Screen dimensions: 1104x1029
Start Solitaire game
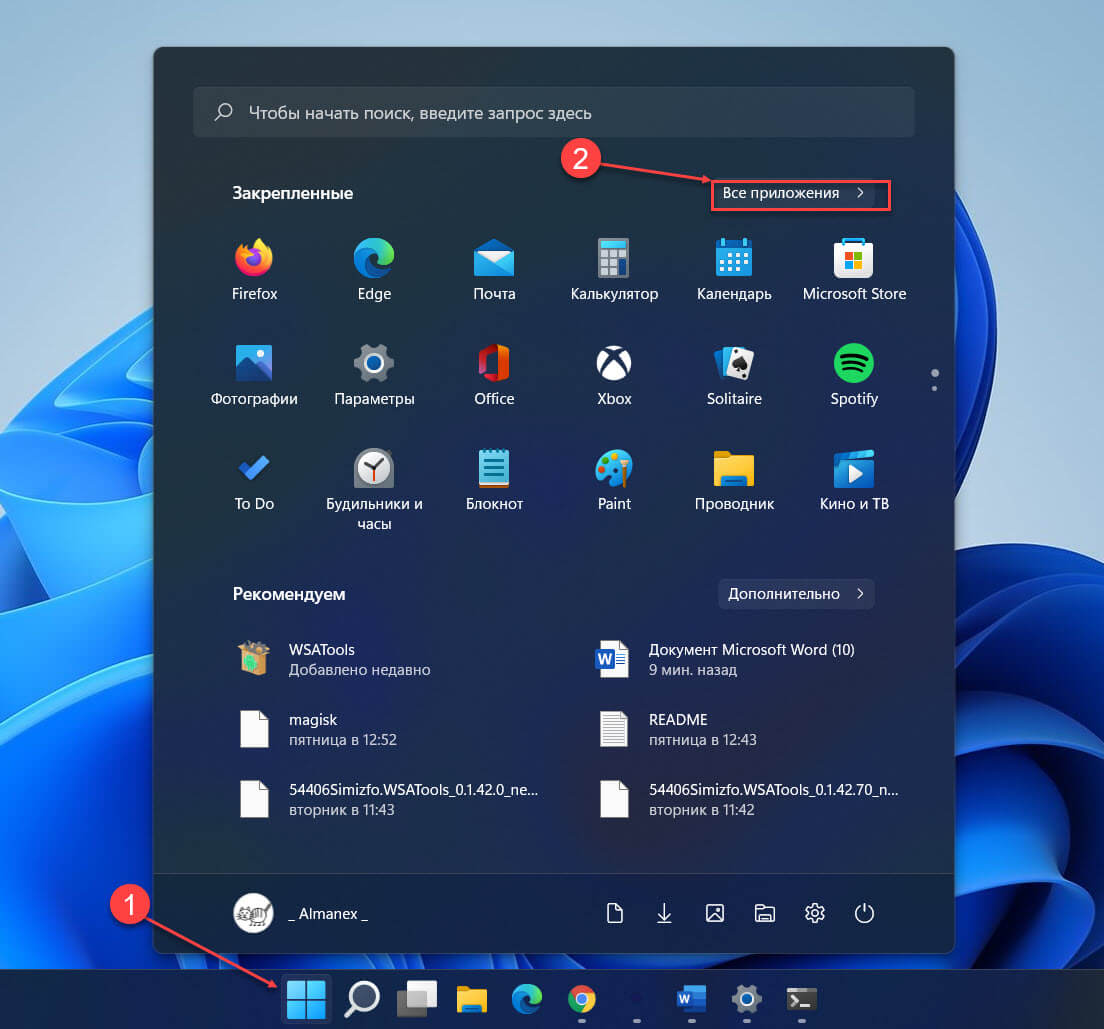(734, 375)
